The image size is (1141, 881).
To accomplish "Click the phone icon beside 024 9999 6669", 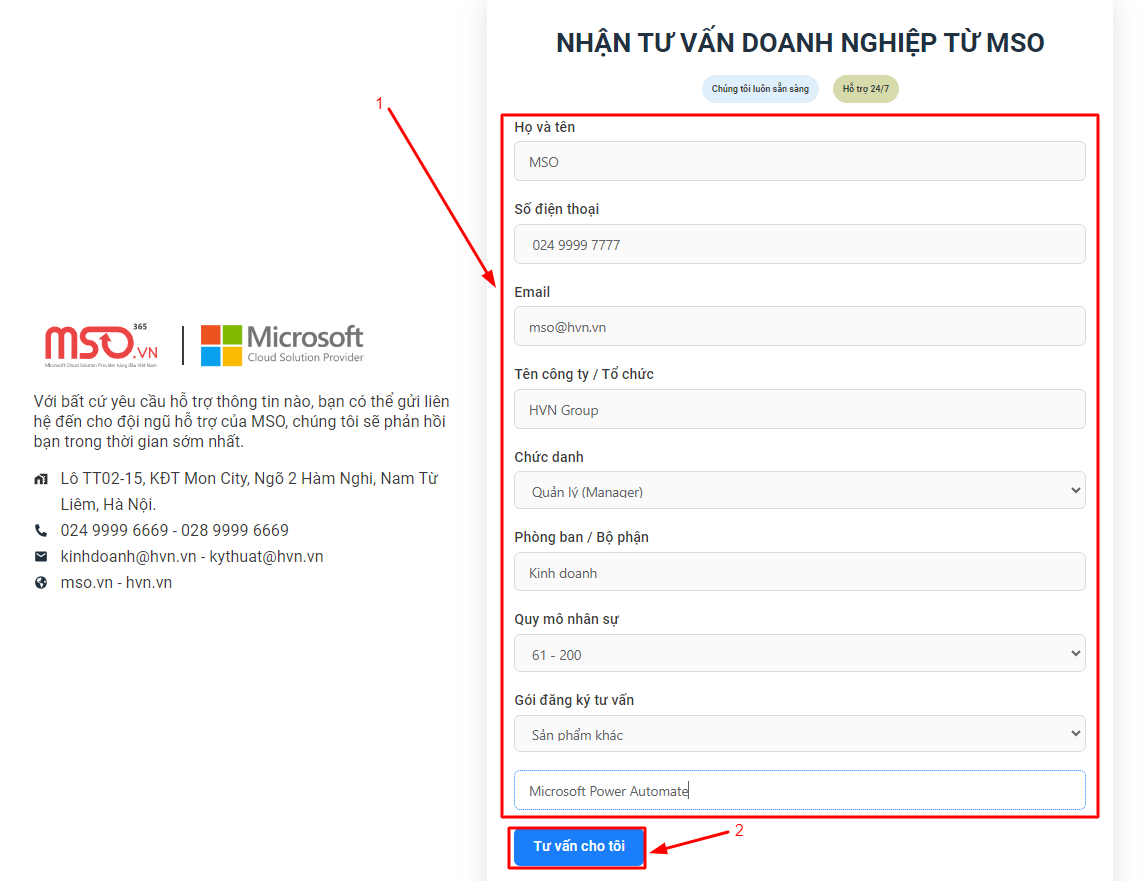I will pos(41,530).
